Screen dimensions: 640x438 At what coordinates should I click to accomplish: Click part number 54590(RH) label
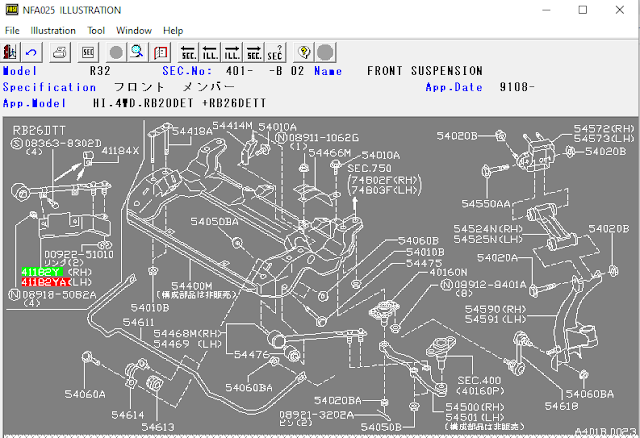pyautogui.click(x=496, y=309)
